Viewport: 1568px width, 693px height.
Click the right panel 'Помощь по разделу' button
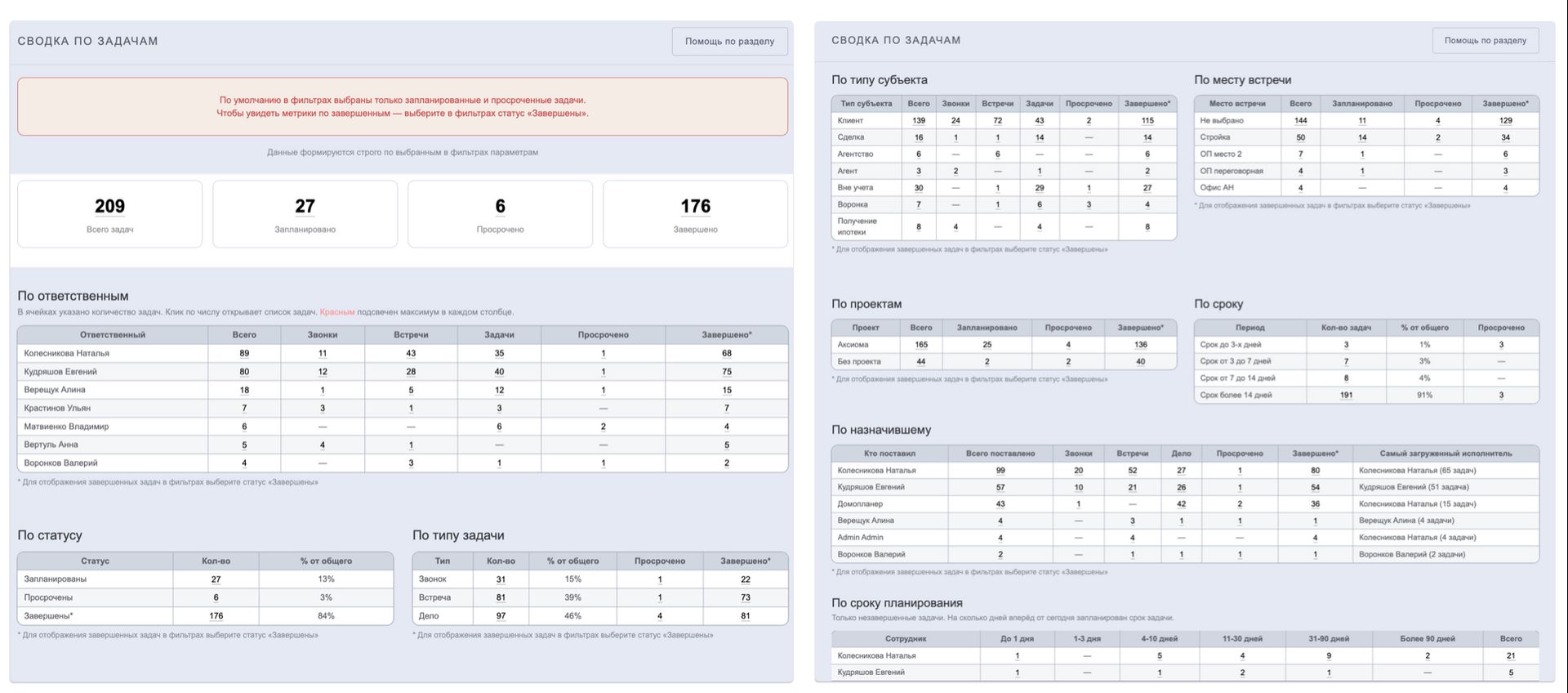(x=1486, y=40)
